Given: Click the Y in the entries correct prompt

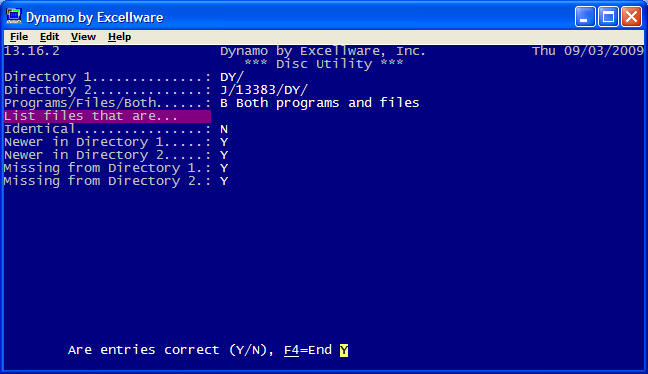Looking at the screenshot, I should [344, 350].
